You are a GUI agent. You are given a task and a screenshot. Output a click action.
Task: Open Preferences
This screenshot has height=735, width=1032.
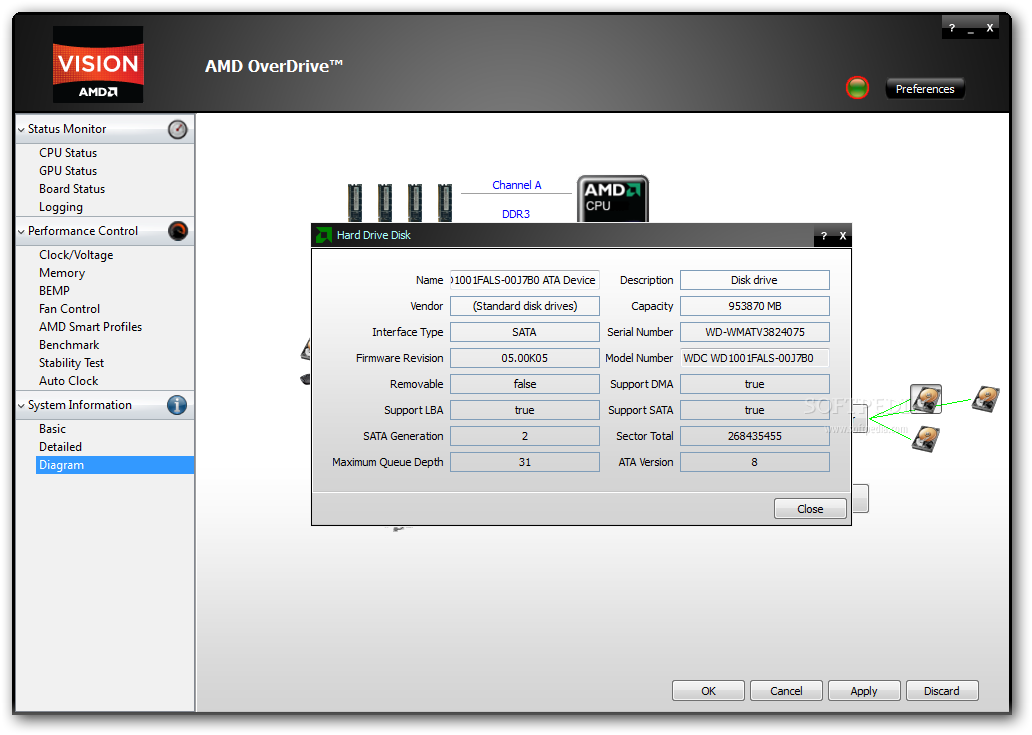click(925, 89)
